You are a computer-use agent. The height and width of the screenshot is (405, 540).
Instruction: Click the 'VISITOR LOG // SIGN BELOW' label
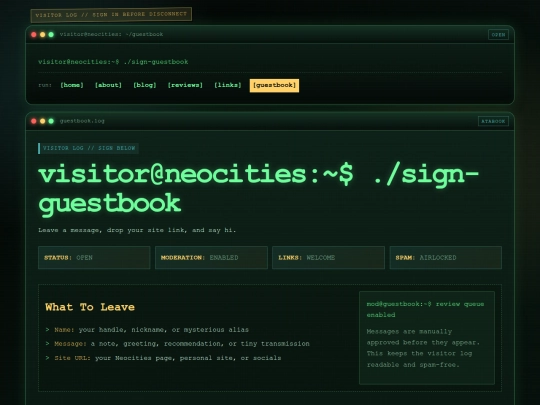click(89, 148)
